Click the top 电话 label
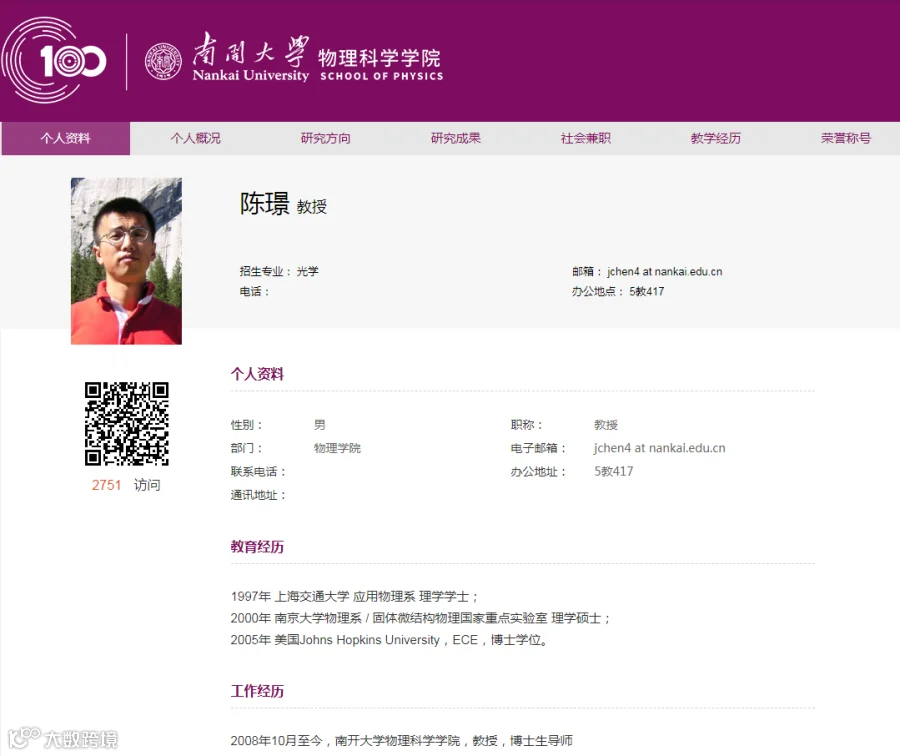The height and width of the screenshot is (756, 900). tap(254, 292)
